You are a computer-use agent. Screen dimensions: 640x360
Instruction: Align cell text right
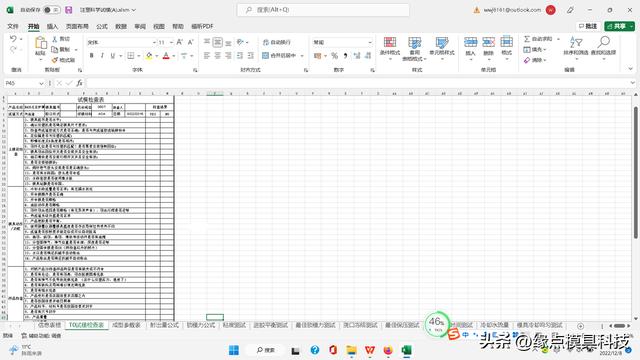point(228,56)
